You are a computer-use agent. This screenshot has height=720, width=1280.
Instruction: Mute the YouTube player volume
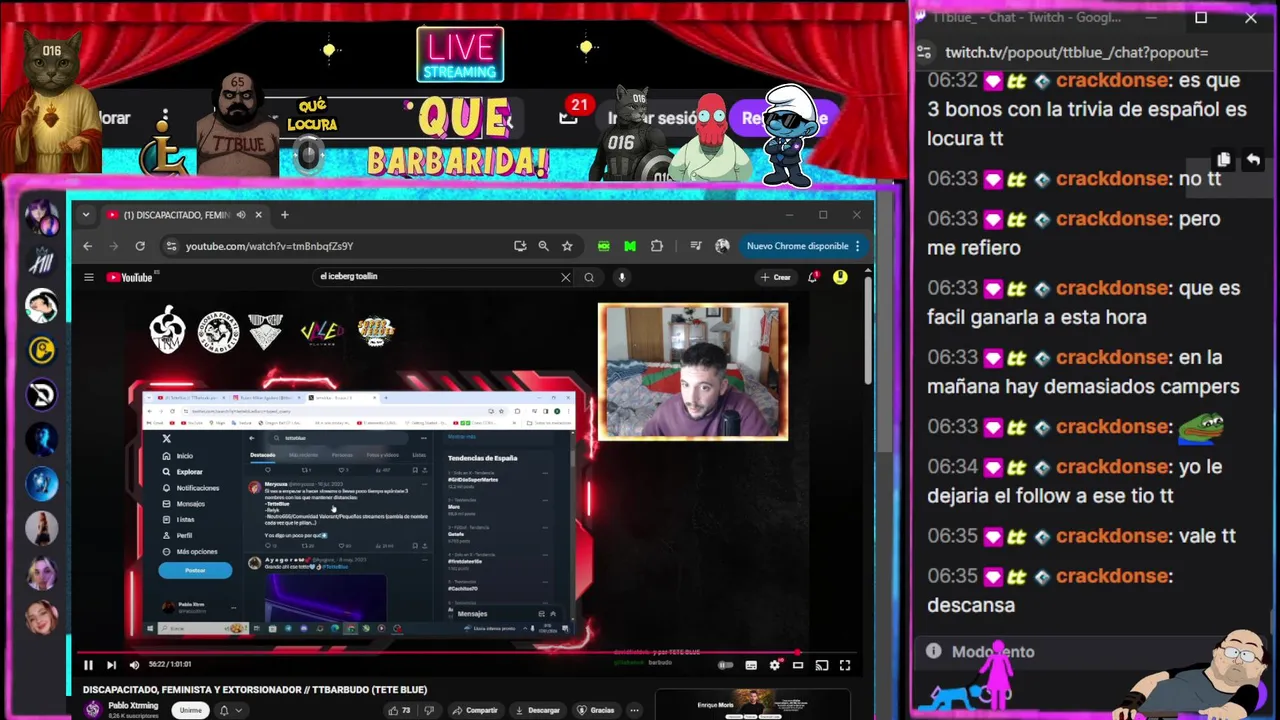(x=134, y=665)
